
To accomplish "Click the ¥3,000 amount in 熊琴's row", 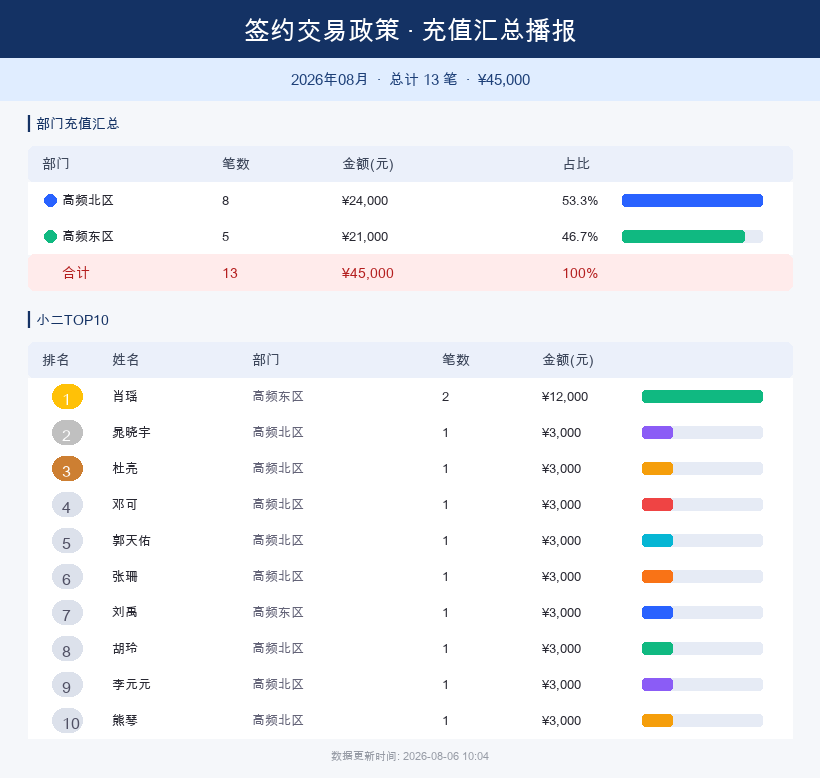I will (561, 720).
